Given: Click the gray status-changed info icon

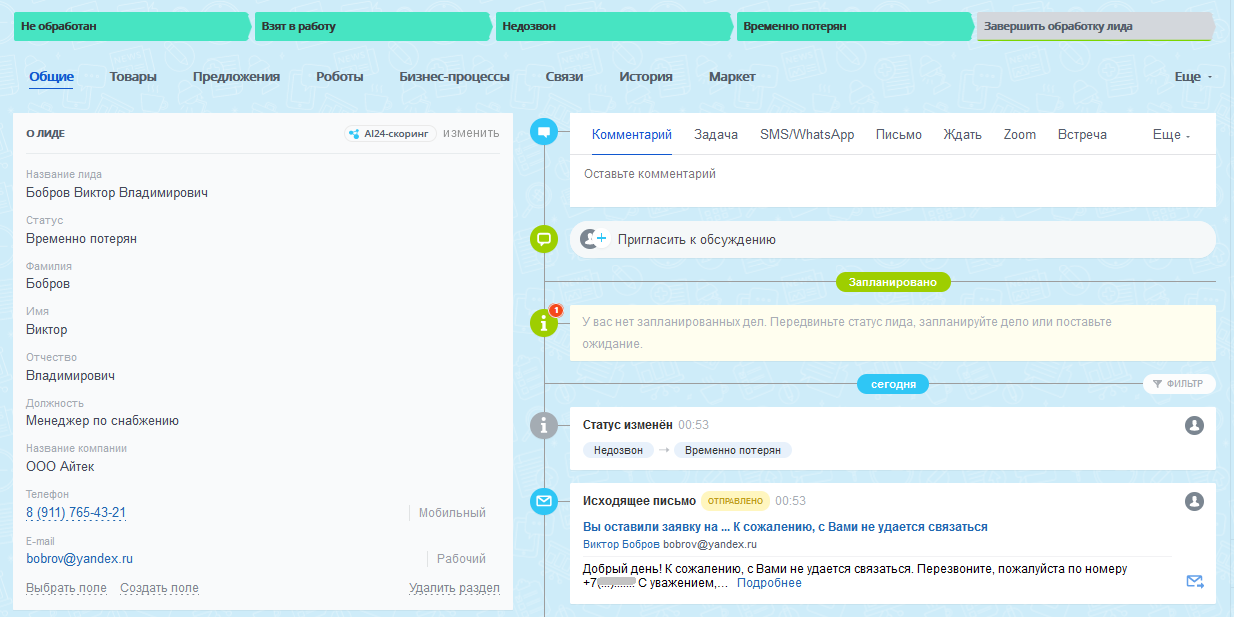Looking at the screenshot, I should (x=544, y=425).
